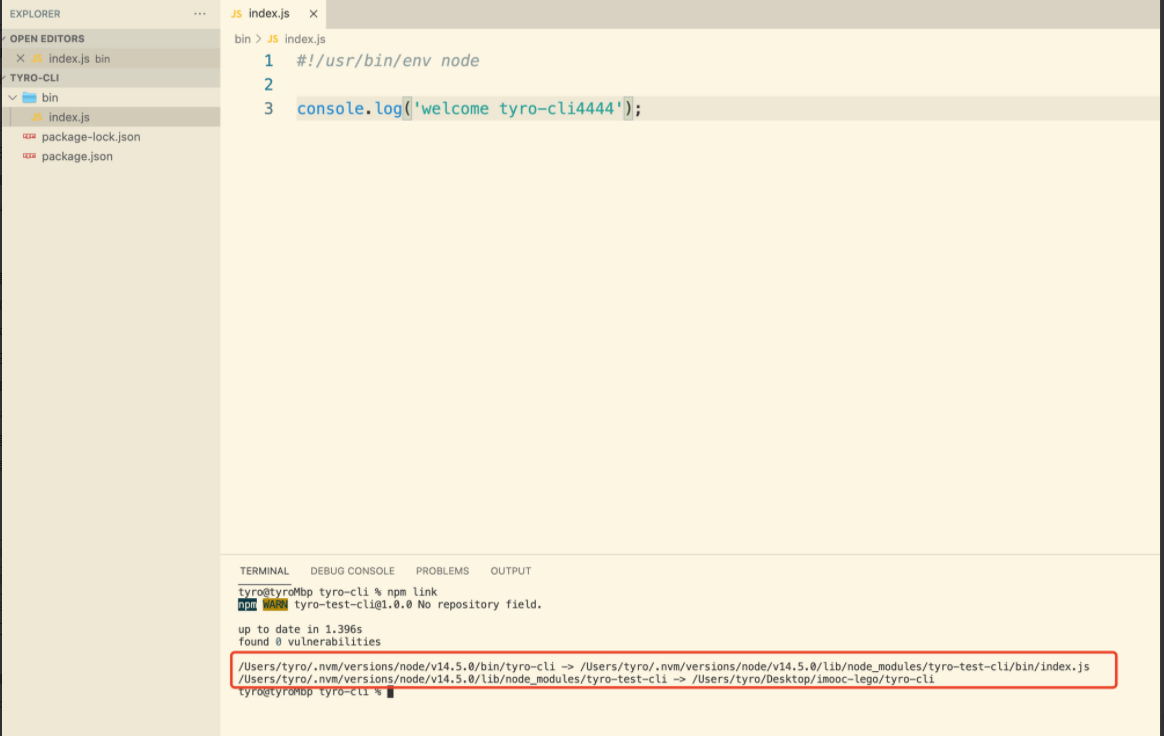
Task: Click 'up to date in 1.396s' line
Action: click(x=300, y=629)
